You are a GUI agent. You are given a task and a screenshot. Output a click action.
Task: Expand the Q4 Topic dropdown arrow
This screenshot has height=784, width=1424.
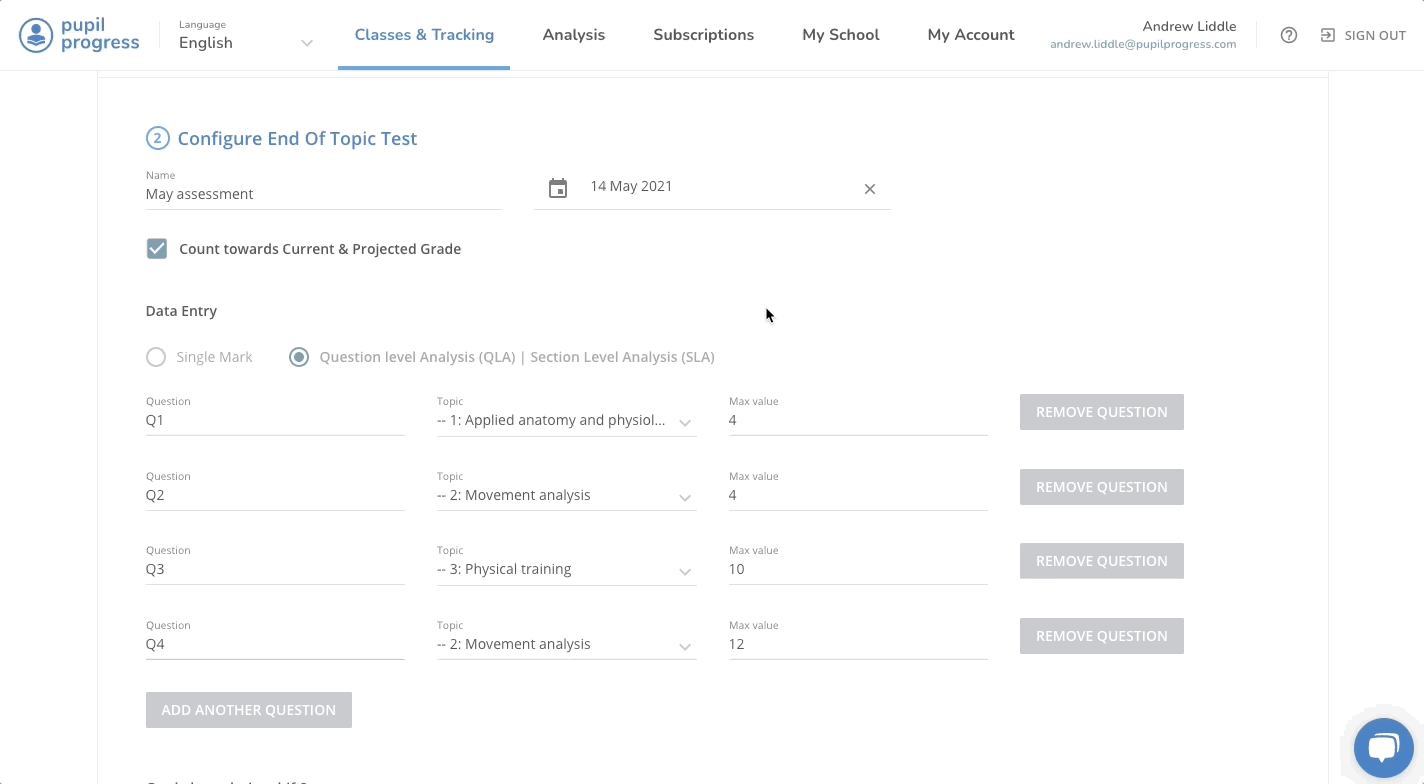[x=685, y=646]
